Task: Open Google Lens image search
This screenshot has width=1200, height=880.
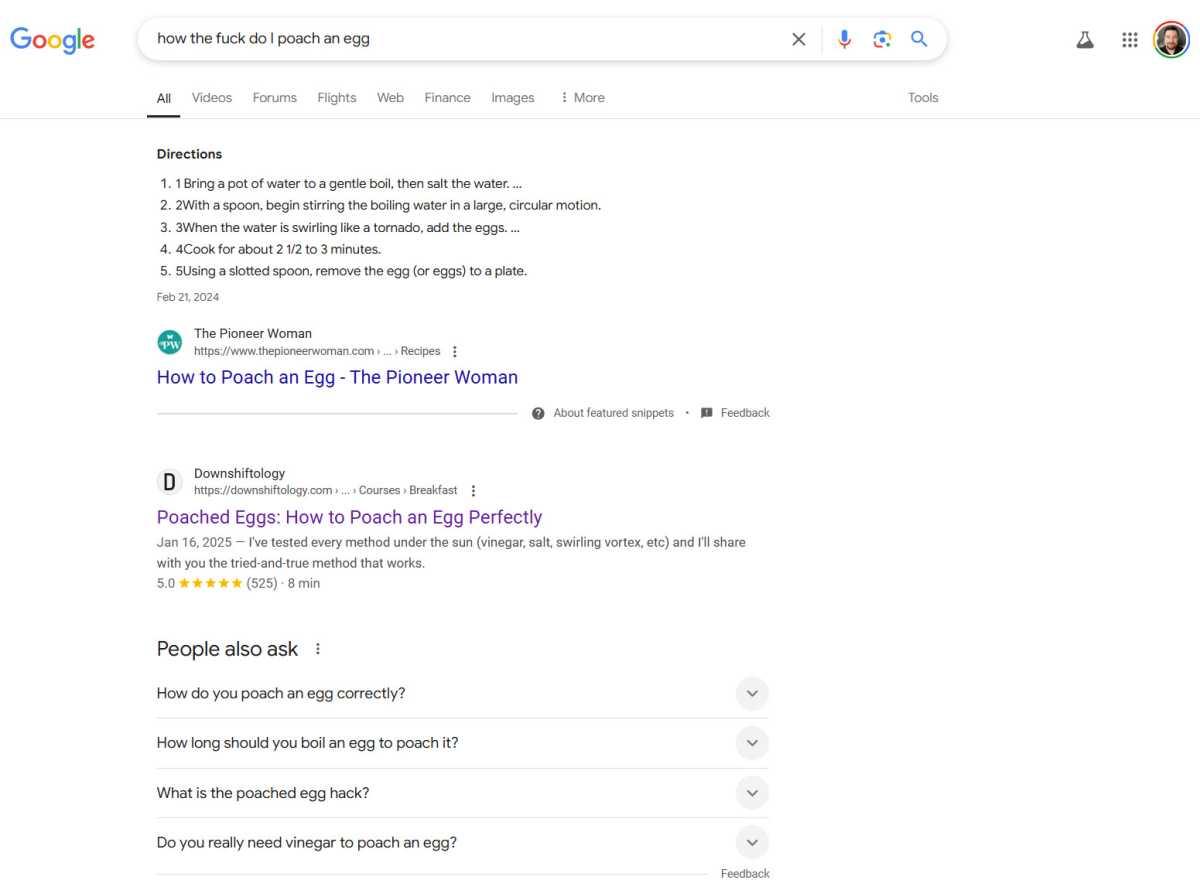Action: click(x=881, y=39)
